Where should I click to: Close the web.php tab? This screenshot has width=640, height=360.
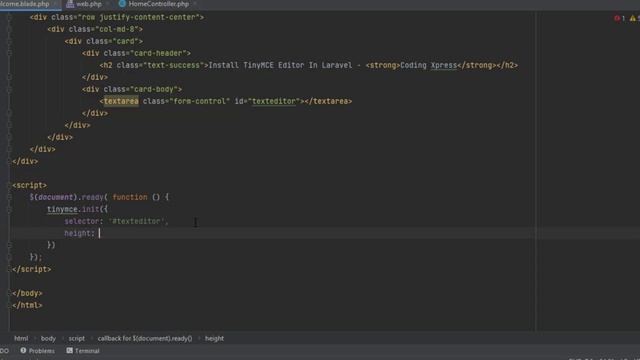(x=108, y=4)
